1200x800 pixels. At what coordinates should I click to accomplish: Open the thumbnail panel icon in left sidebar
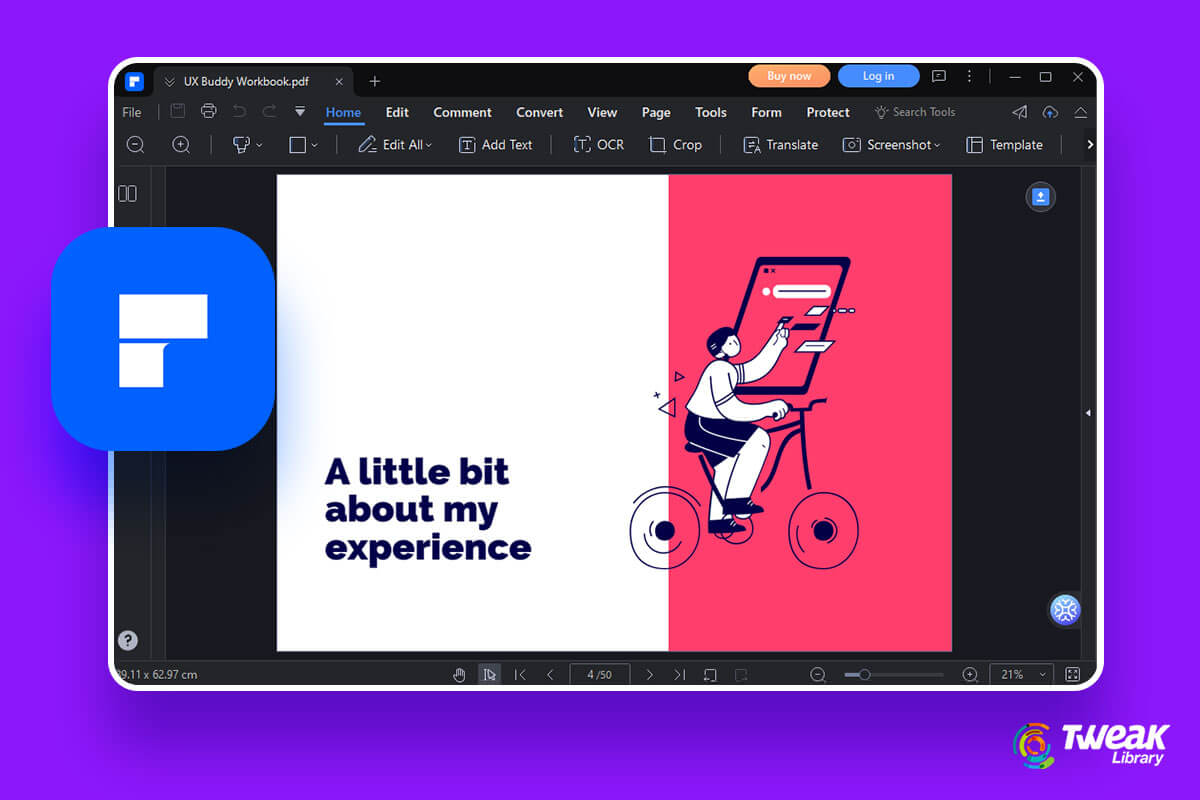[128, 193]
